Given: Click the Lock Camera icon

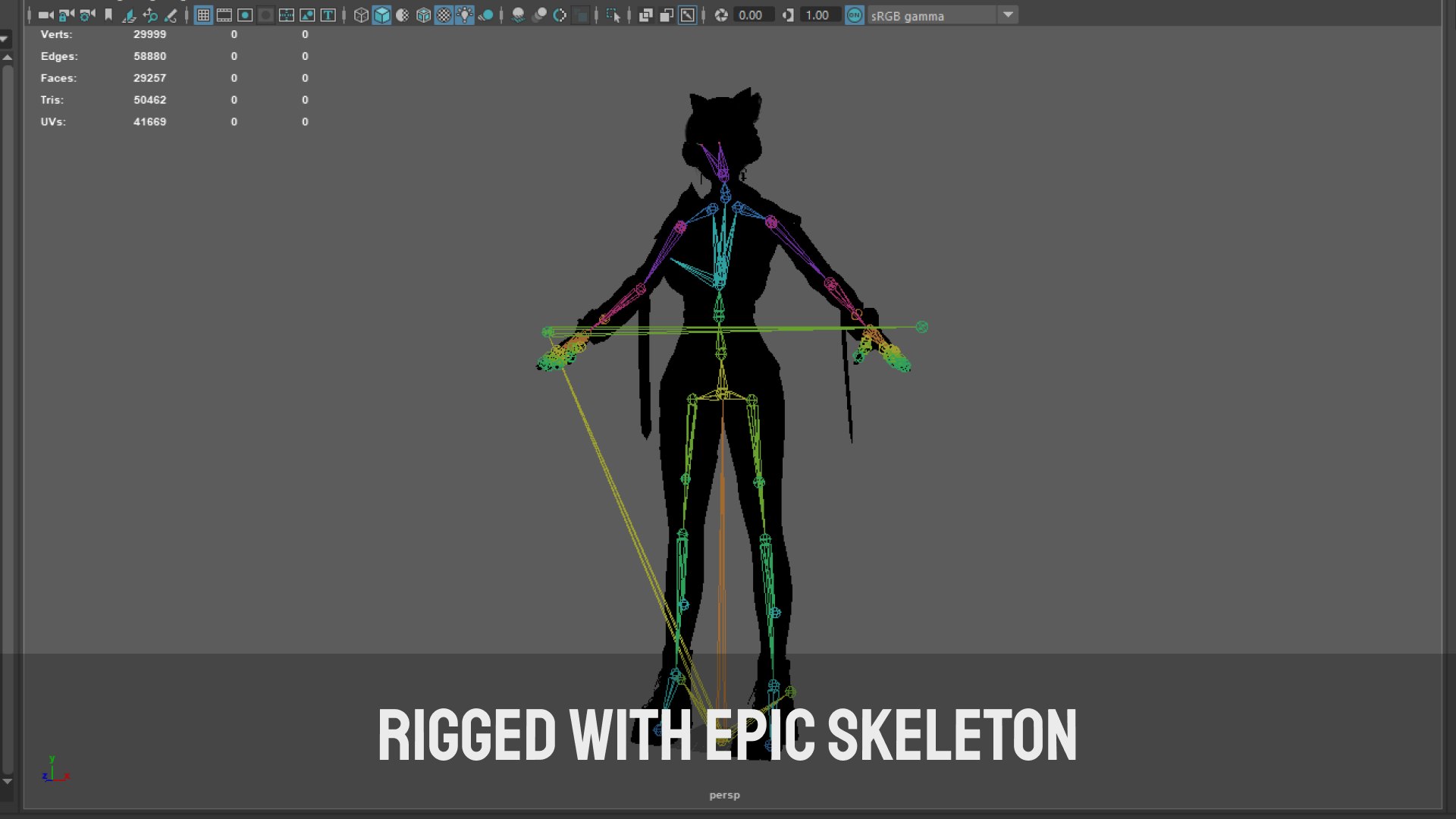Looking at the screenshot, I should 67,15.
